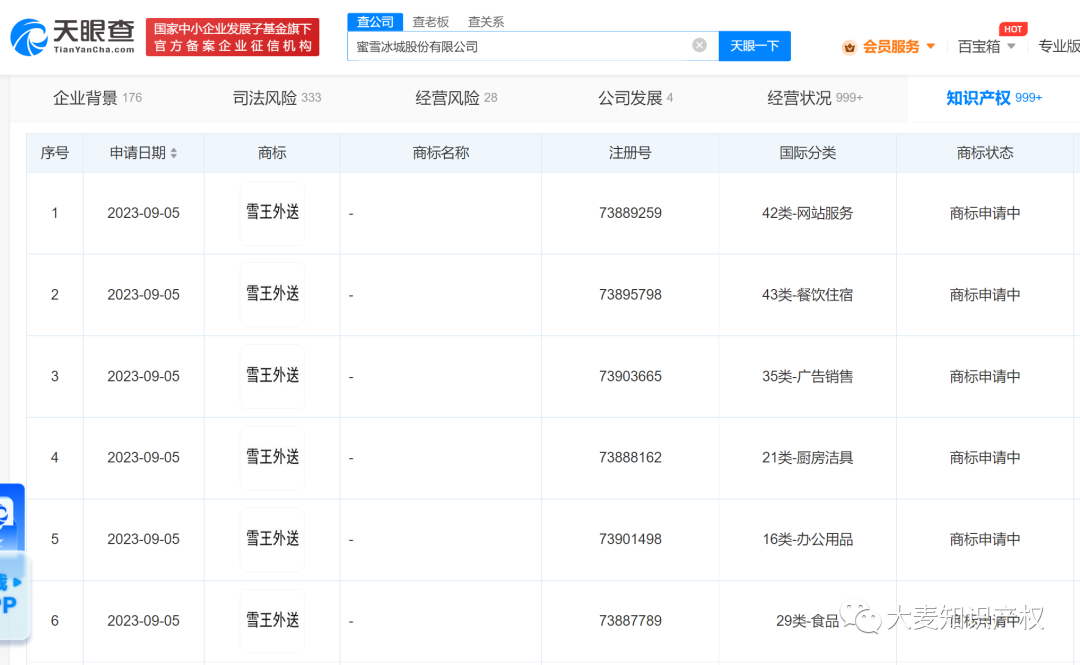Switch to the 查老板 tab

[x=430, y=21]
